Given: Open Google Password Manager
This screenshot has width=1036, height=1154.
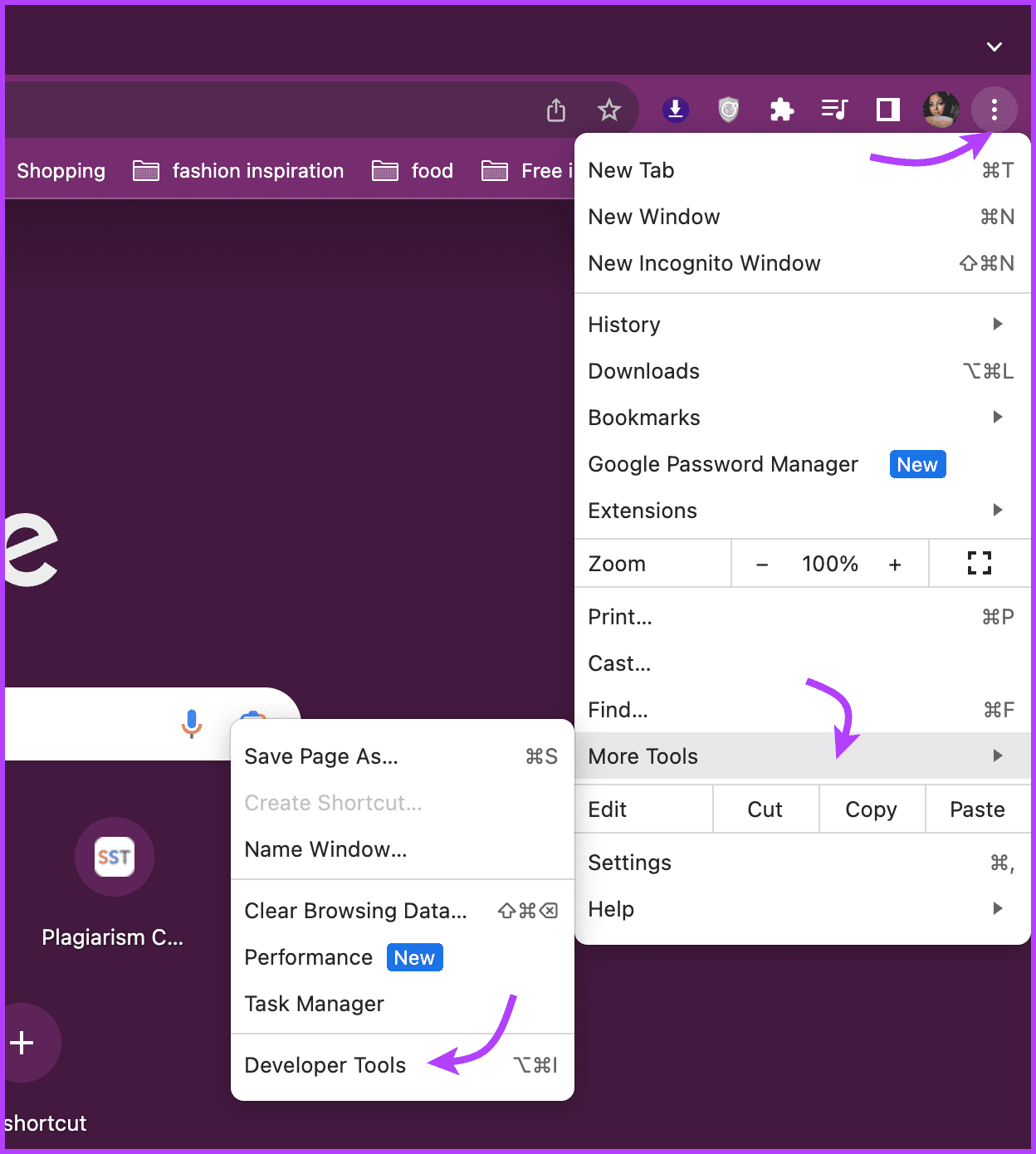Looking at the screenshot, I should coord(722,464).
